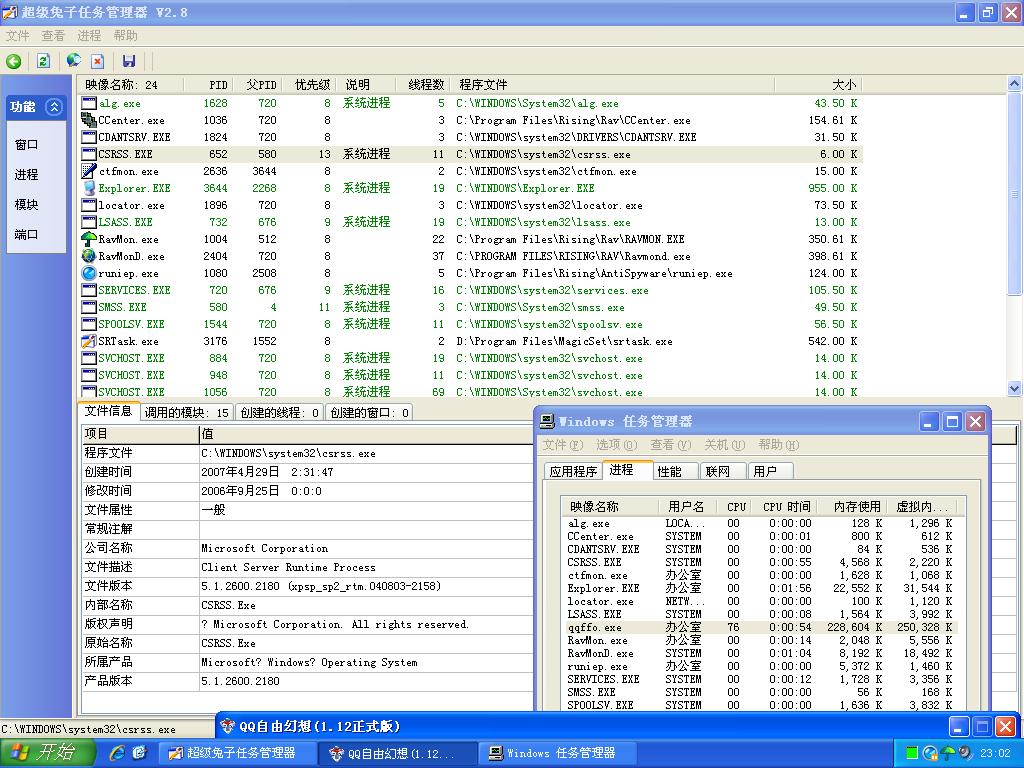Click the green back arrow toolbar icon
This screenshot has height=768, width=1024.
[14, 61]
